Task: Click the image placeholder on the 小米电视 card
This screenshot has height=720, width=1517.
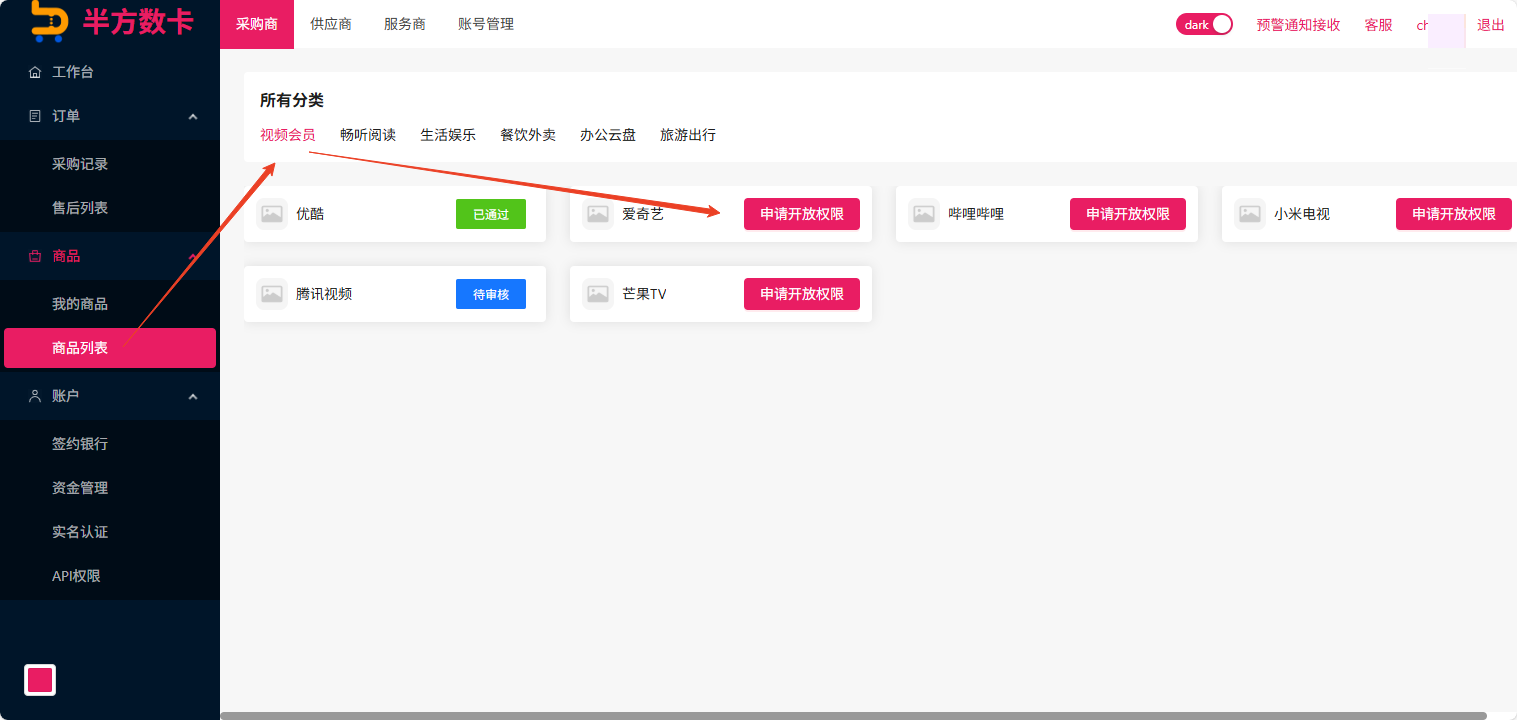Action: tap(1250, 214)
